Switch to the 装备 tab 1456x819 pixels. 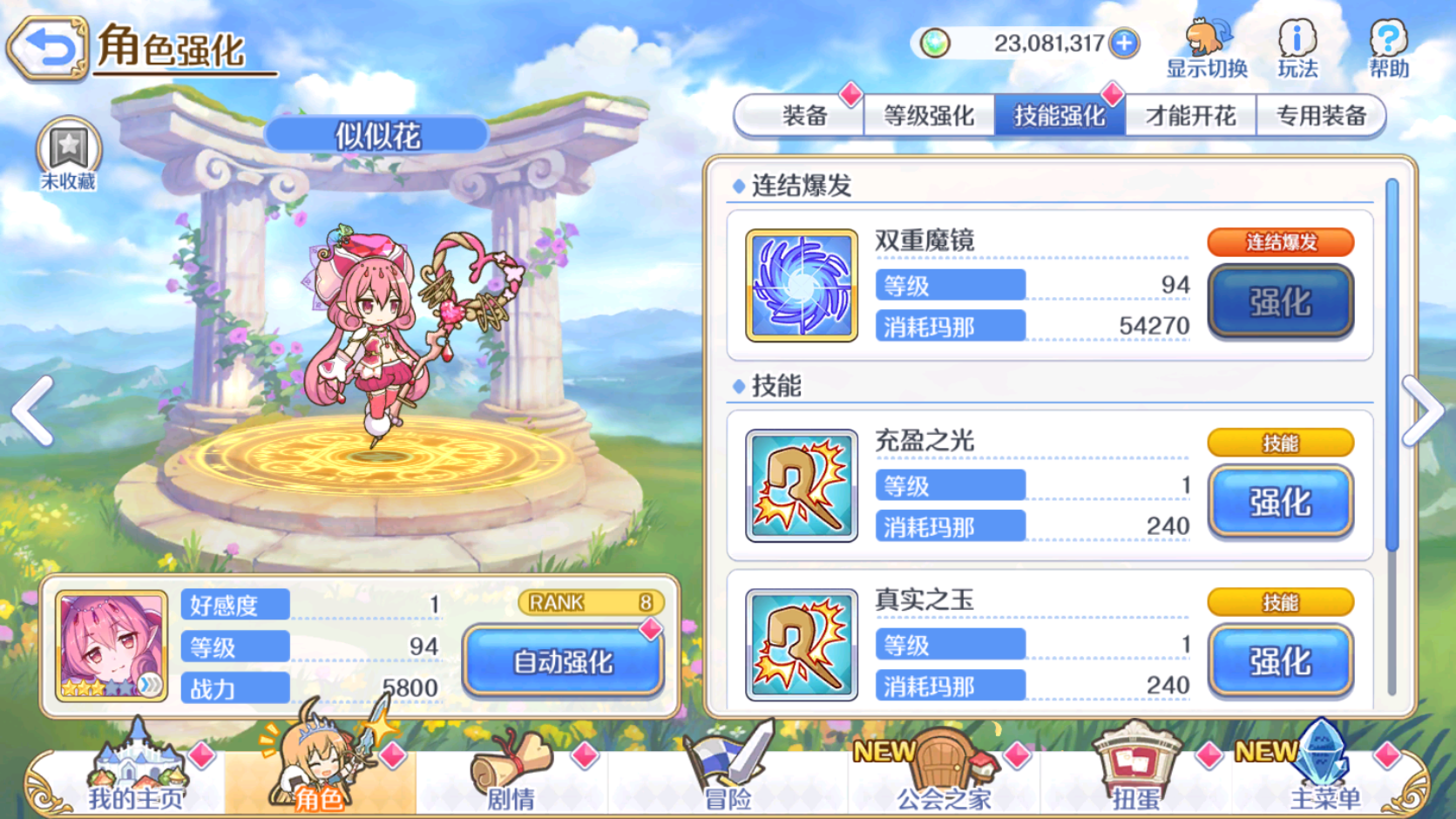pos(802,116)
